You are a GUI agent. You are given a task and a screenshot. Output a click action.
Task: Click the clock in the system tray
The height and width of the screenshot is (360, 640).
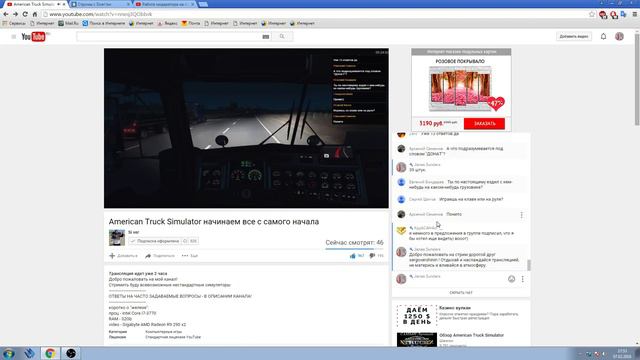click(x=622, y=353)
